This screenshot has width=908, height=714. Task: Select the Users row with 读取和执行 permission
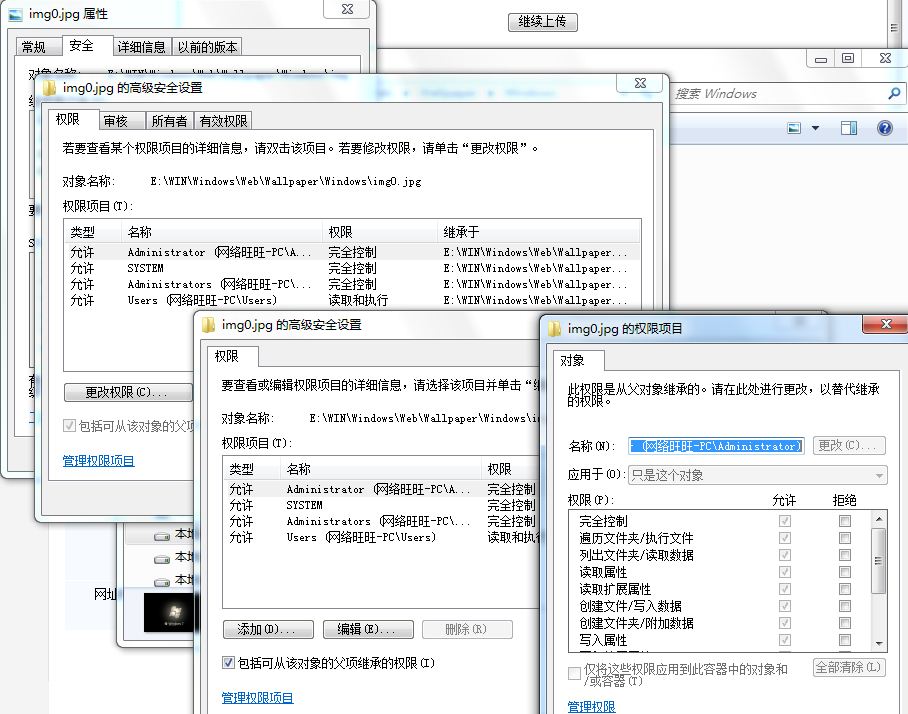[x=352, y=300]
